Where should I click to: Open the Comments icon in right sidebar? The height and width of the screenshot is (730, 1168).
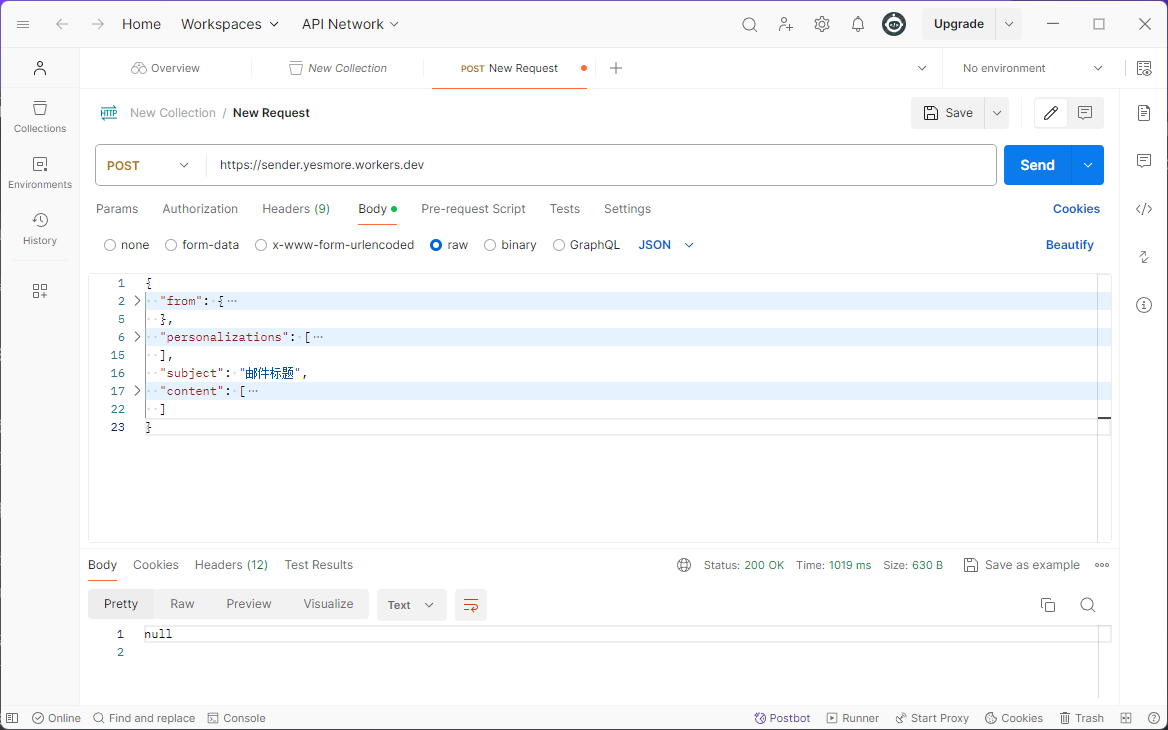coord(1144,161)
